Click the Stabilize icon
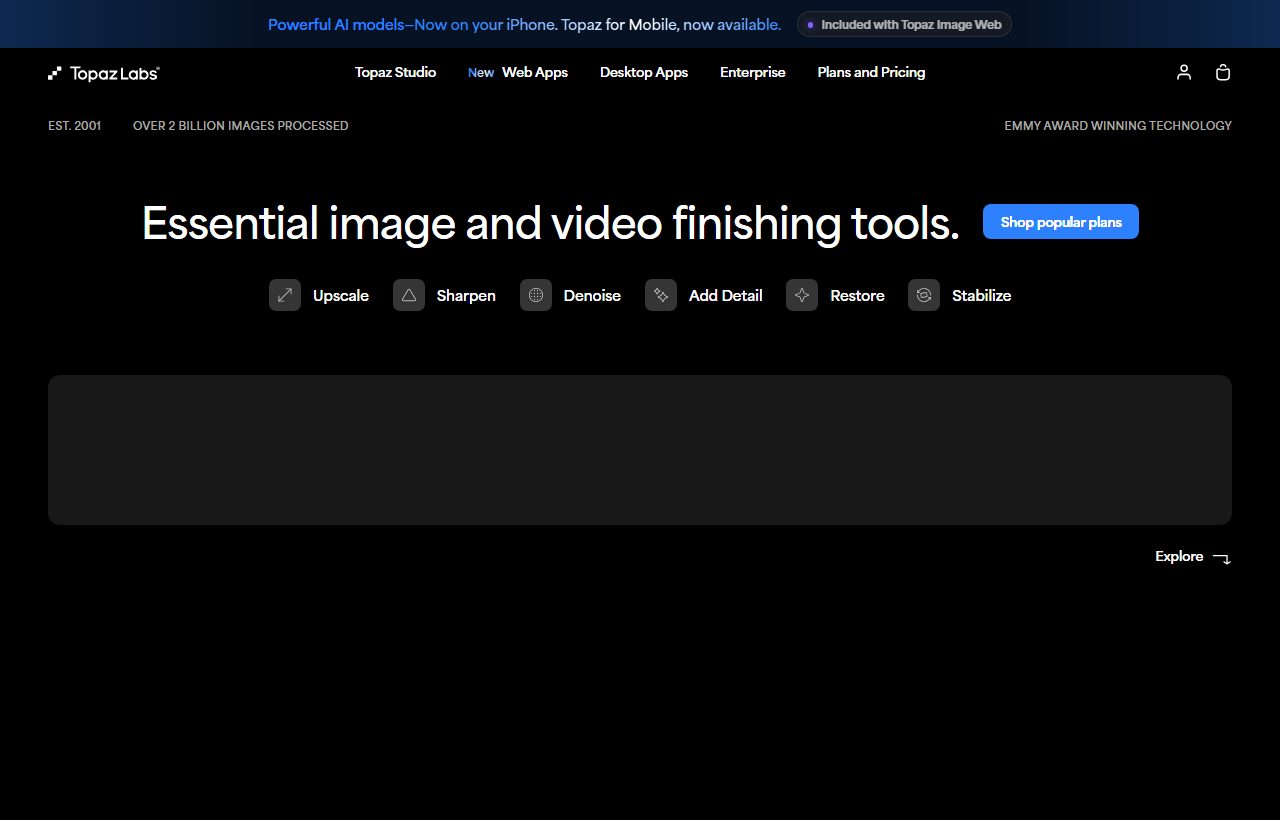 924,295
